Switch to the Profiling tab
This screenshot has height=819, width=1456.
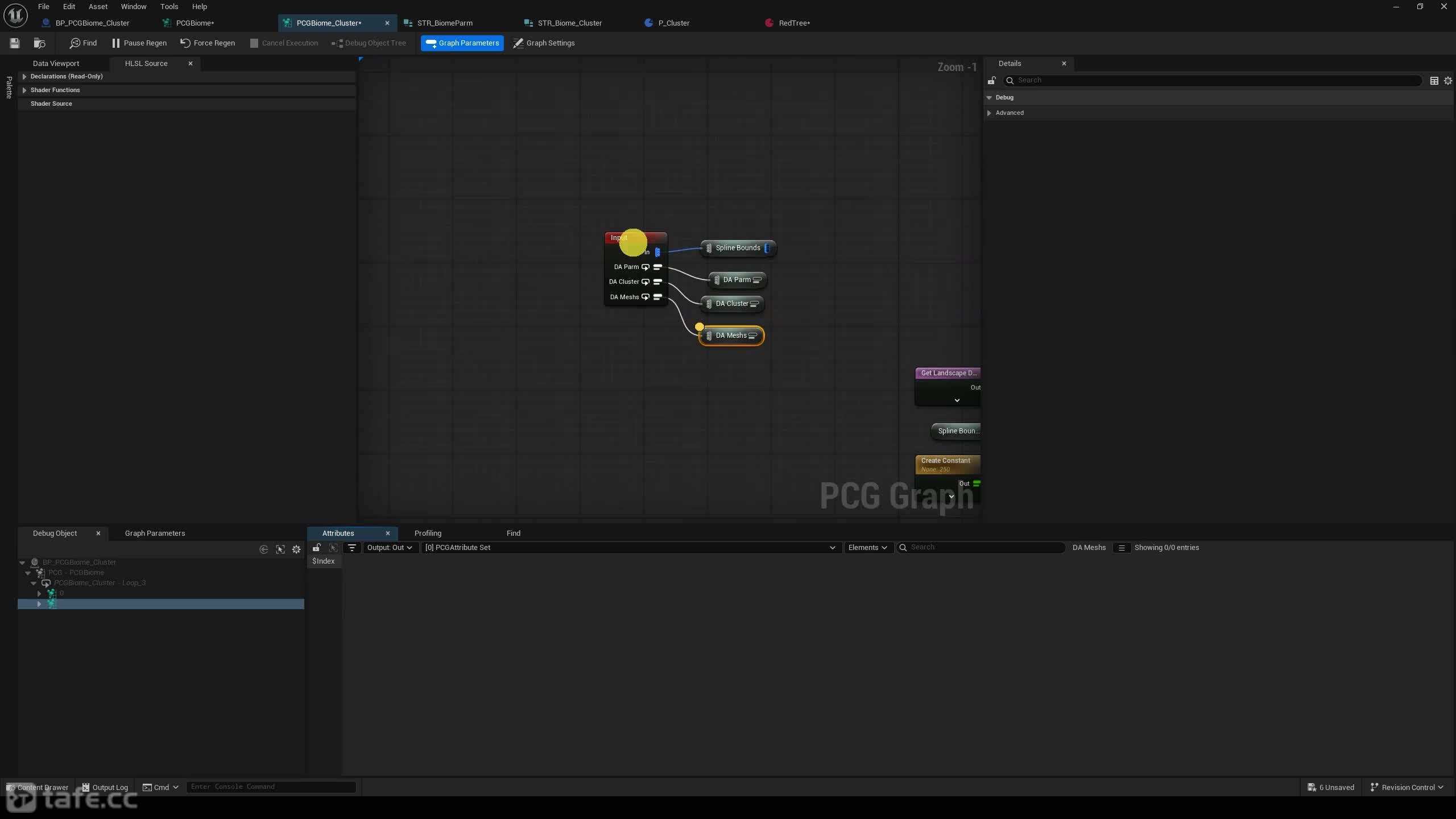click(x=428, y=533)
